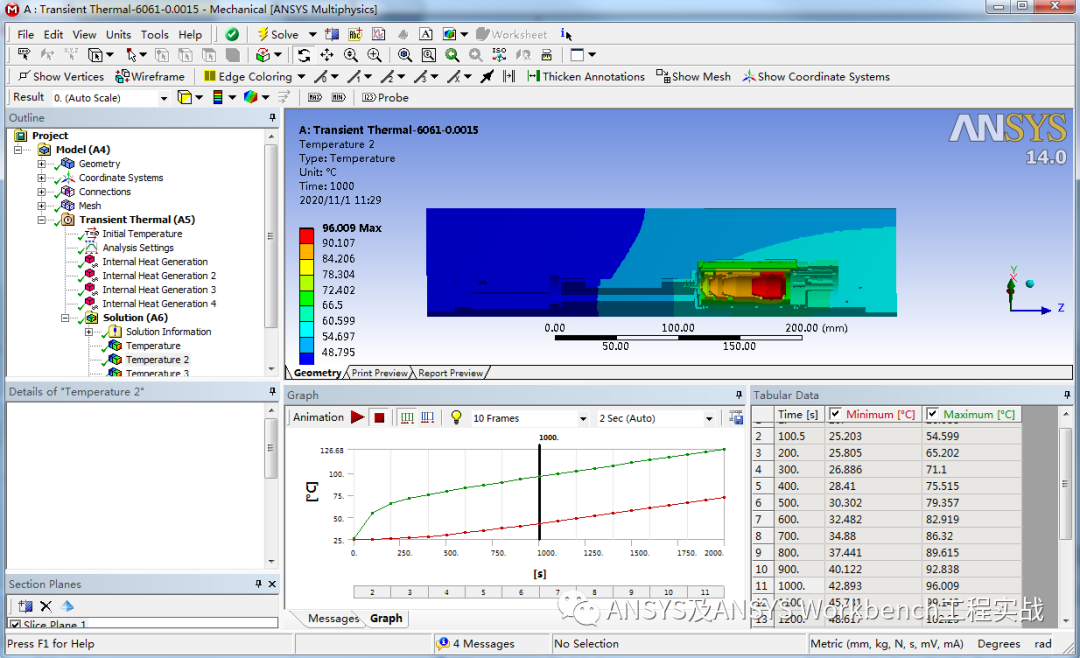Toggle Wireframe display
Screen dimensions: 1080x658
click(x=150, y=76)
